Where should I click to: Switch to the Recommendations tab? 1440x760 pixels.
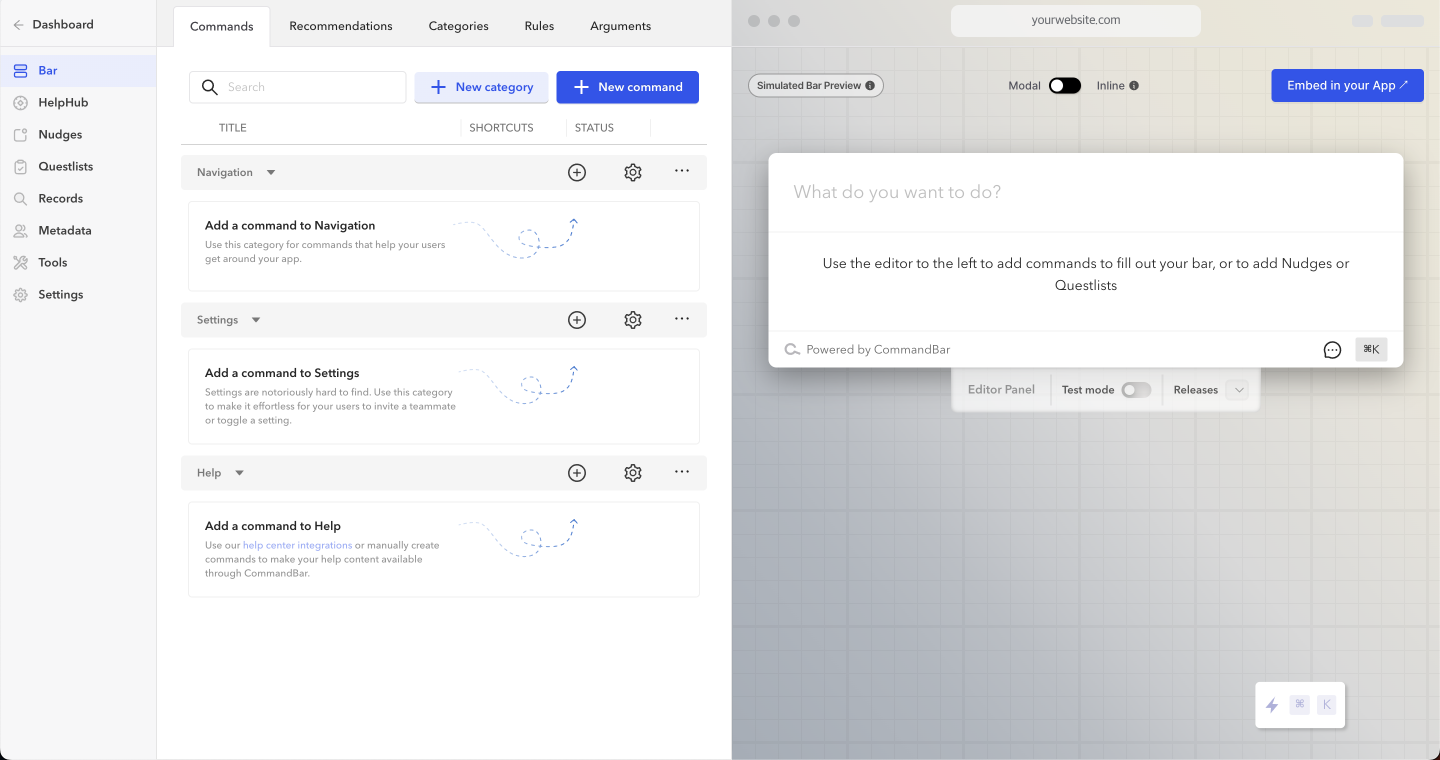pyautogui.click(x=341, y=26)
